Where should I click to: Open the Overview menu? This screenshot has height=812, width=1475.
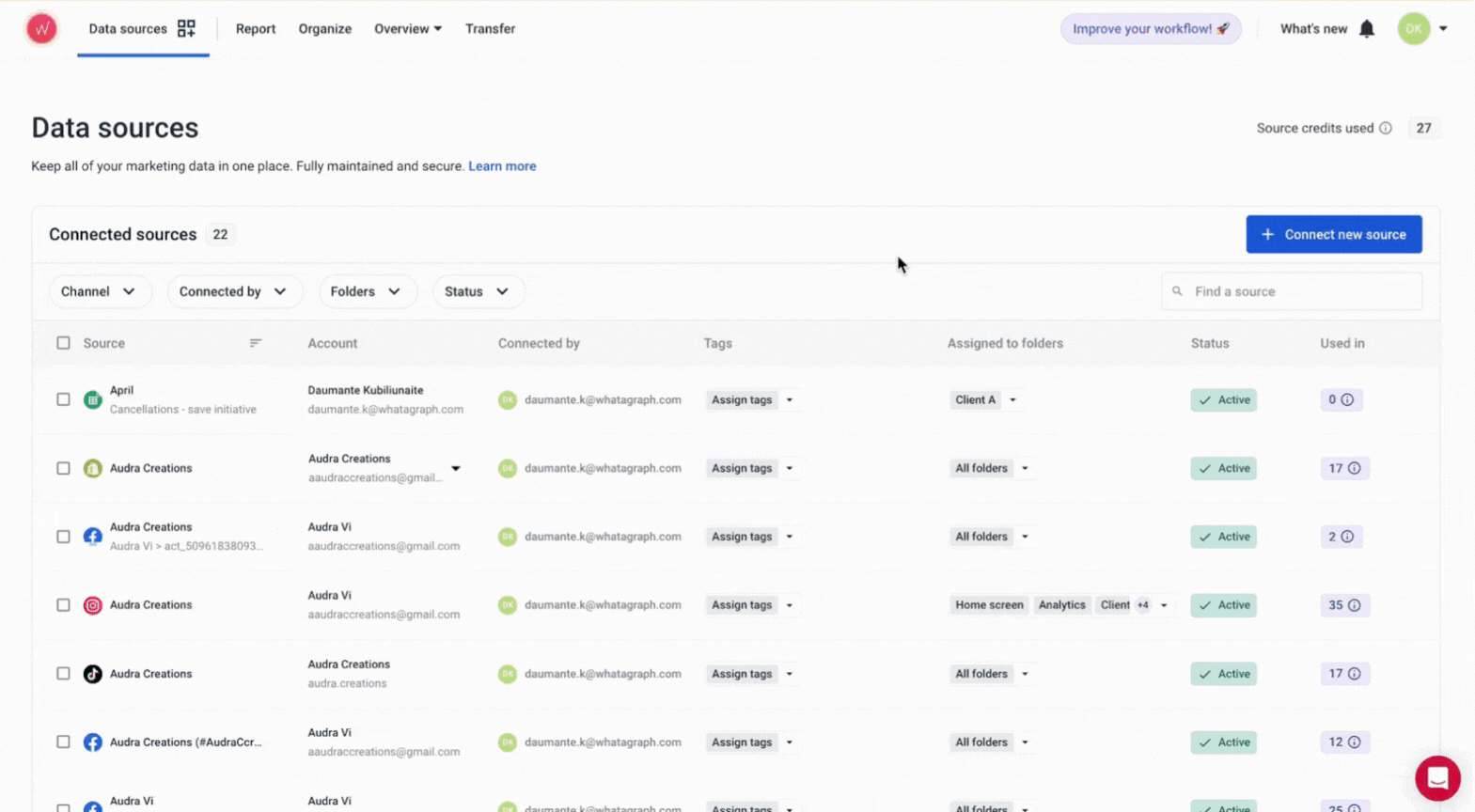[407, 29]
